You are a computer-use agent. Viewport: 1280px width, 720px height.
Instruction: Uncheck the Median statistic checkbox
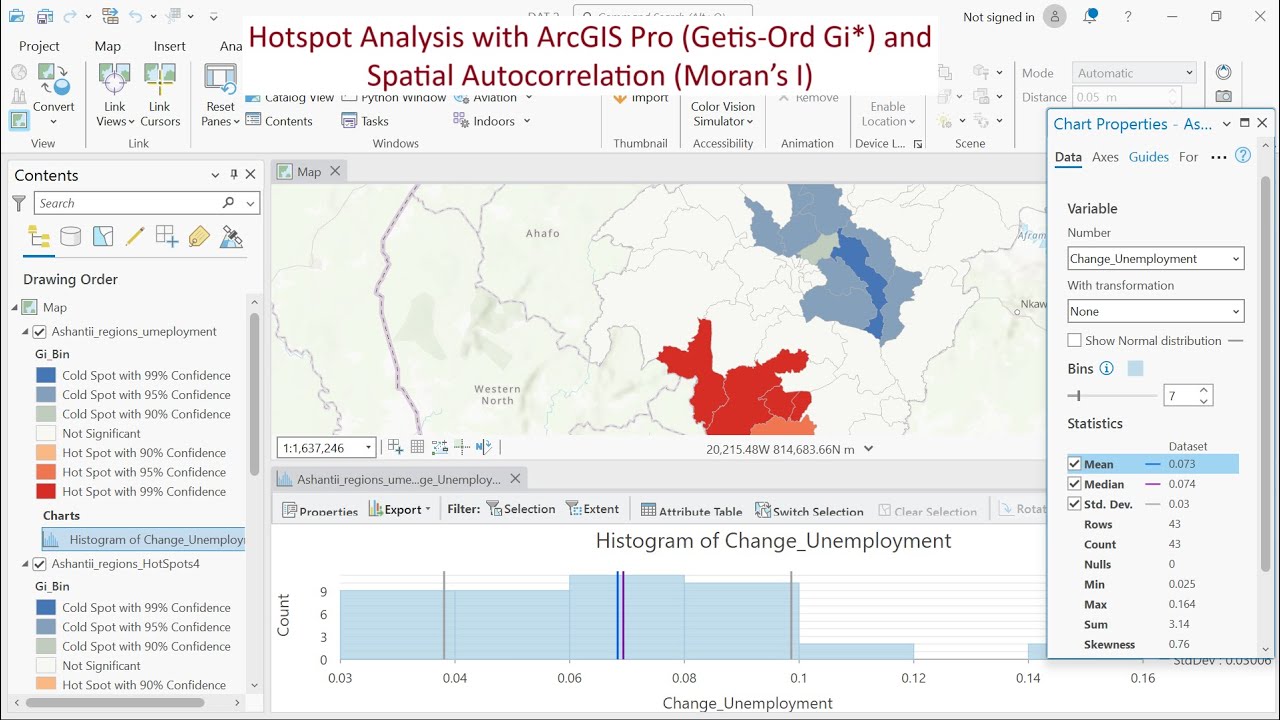point(1075,484)
